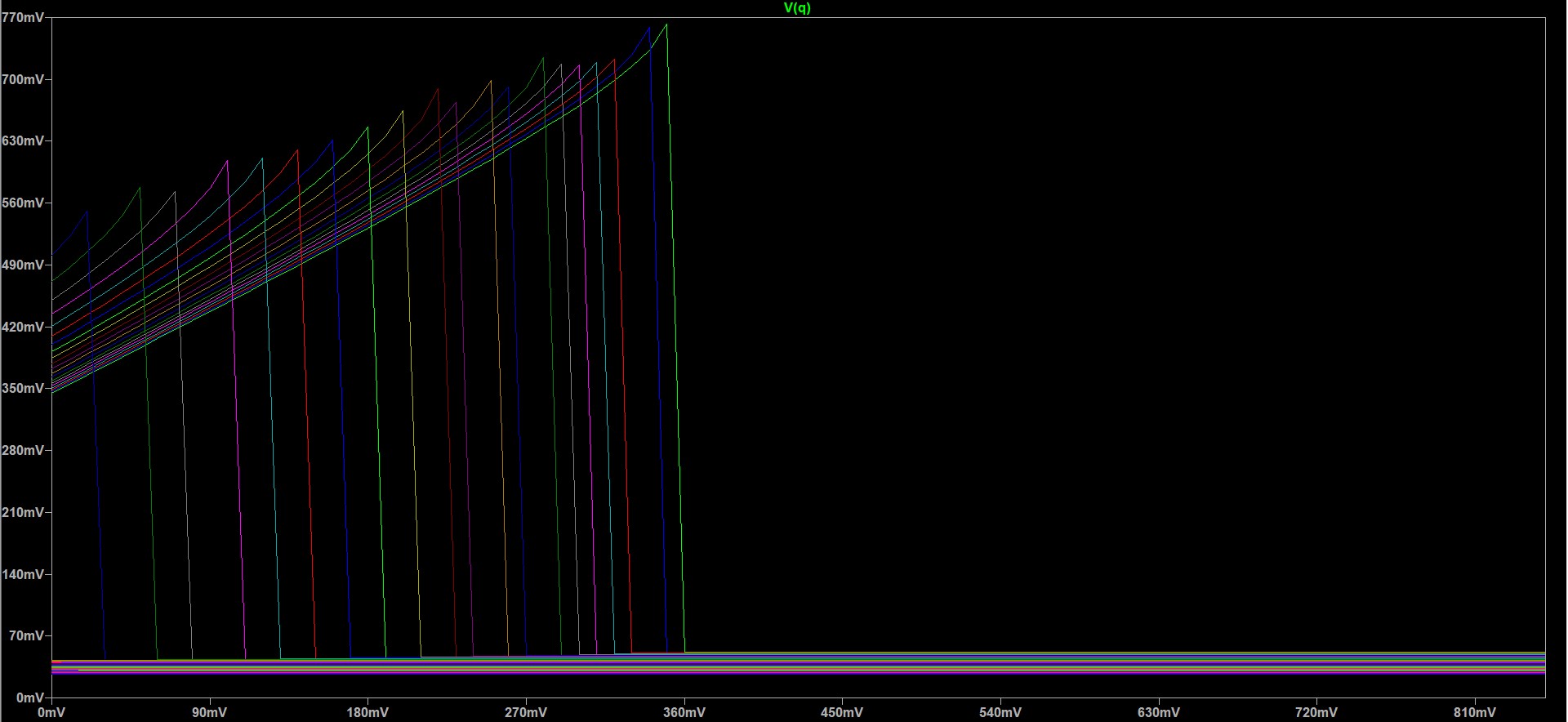This screenshot has width=1568, height=722.
Task: Click the 360mV horizontal axis label
Action: click(x=684, y=712)
